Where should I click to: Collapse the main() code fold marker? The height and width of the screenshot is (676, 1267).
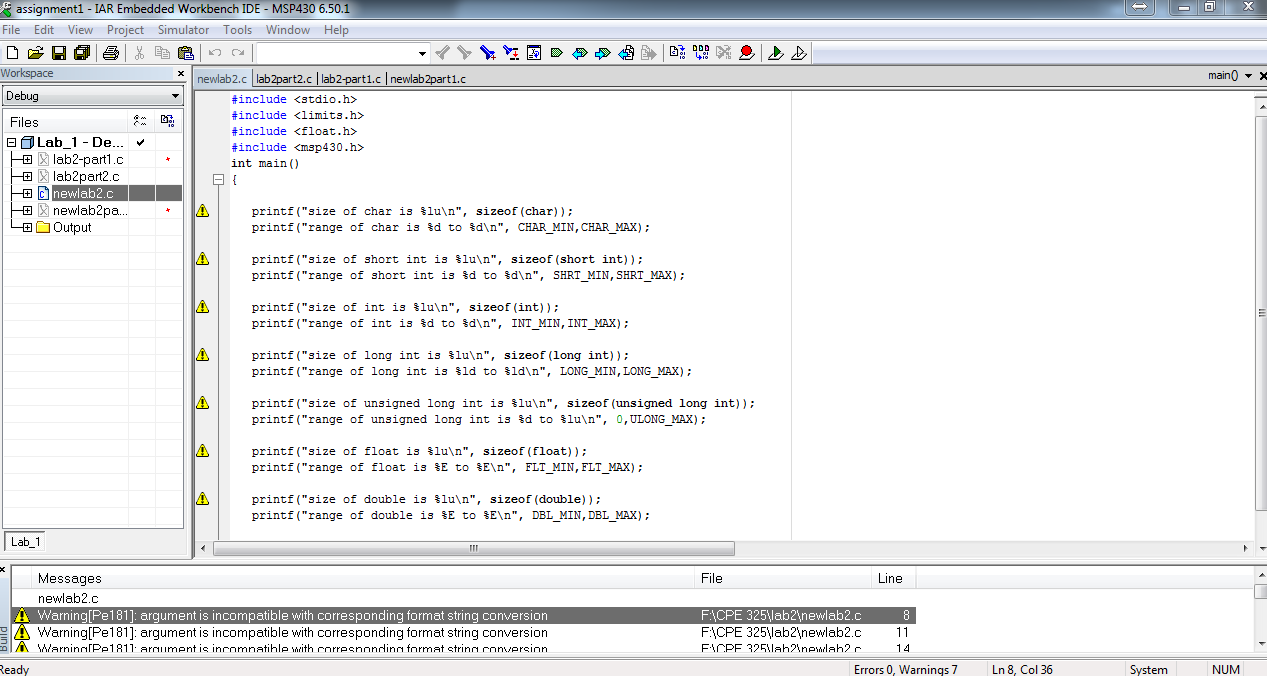pos(217,180)
